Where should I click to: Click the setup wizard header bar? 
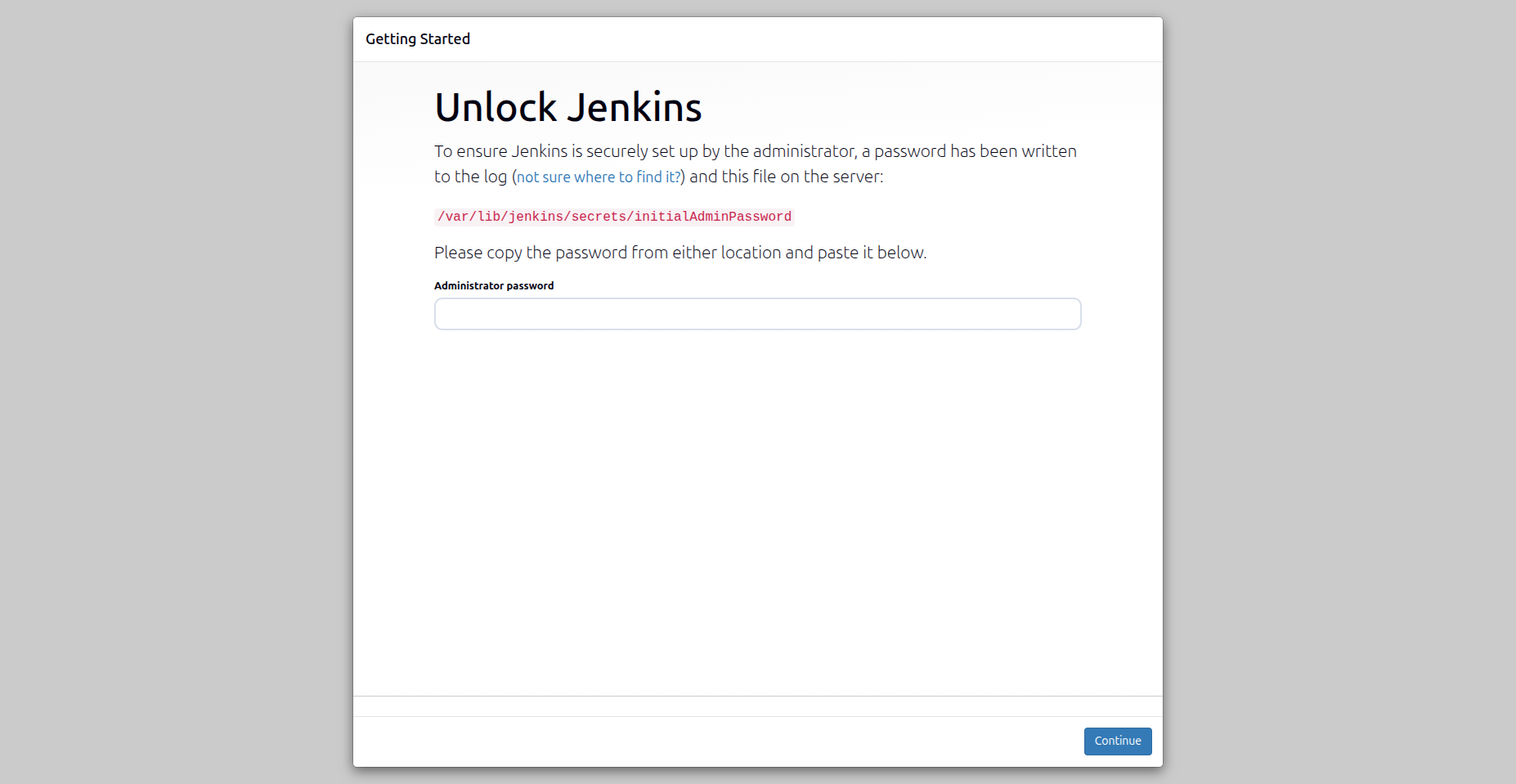click(756, 38)
